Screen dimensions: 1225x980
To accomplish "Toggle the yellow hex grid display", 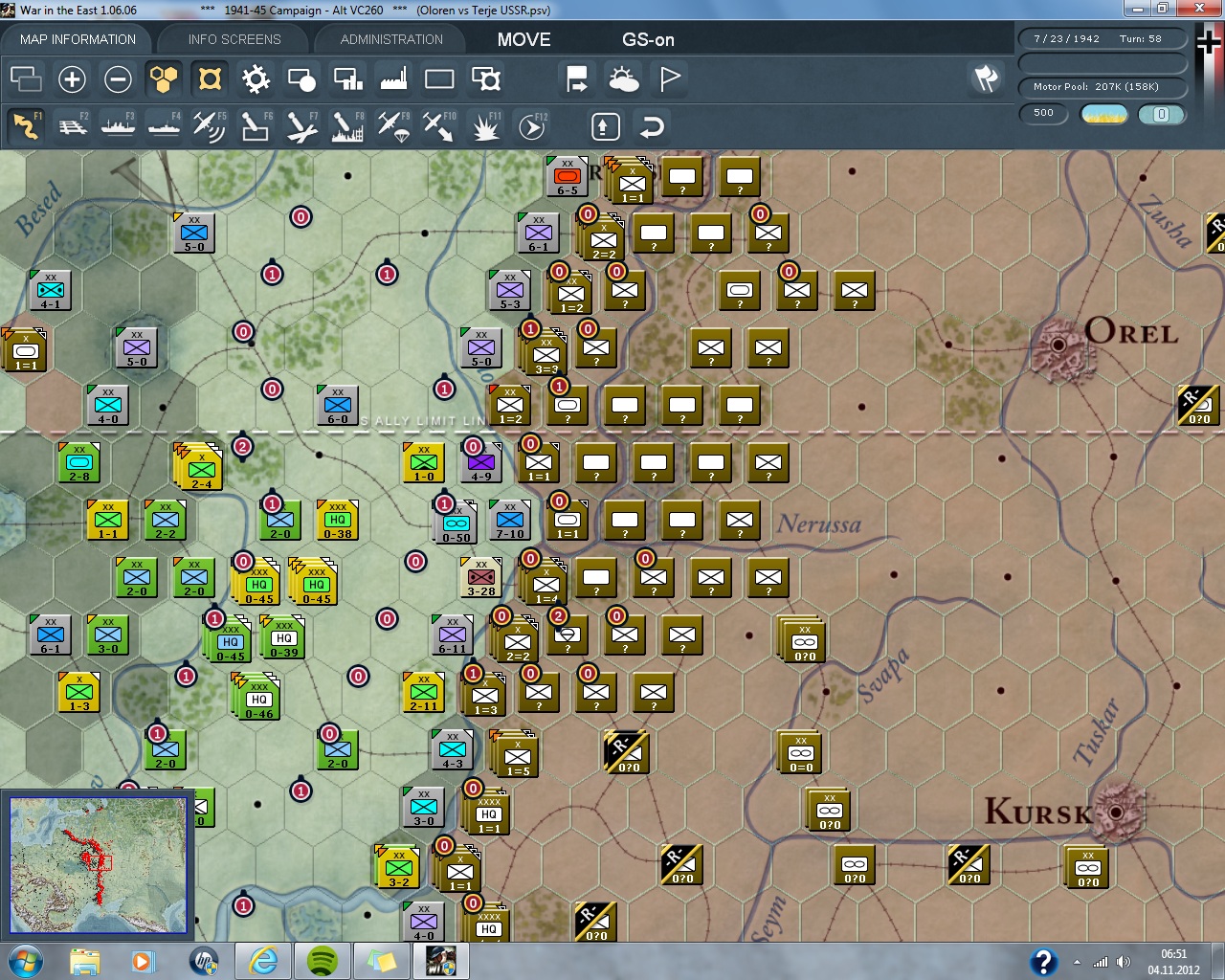I will [x=164, y=78].
